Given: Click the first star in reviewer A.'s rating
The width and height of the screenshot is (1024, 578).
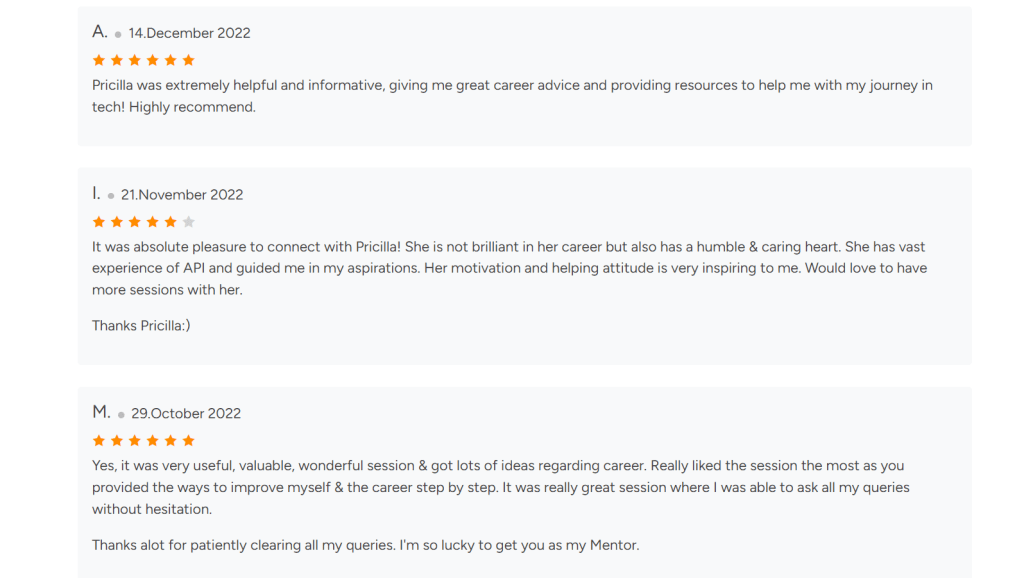Looking at the screenshot, I should click(x=99, y=60).
